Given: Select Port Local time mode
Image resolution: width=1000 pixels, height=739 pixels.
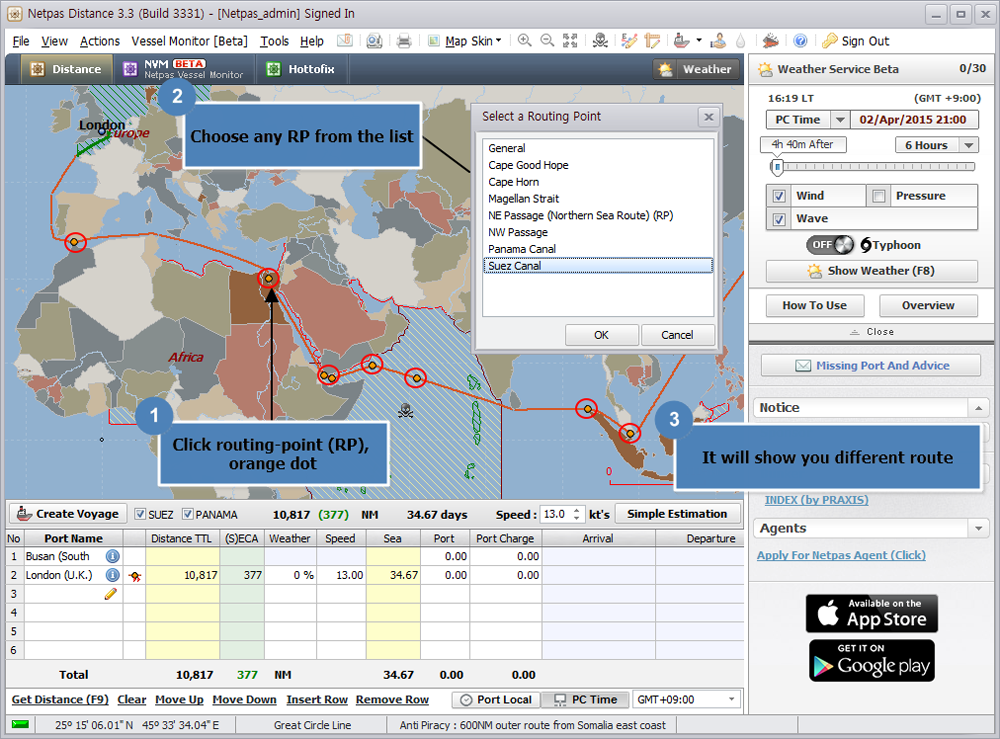Looking at the screenshot, I should click(x=496, y=699).
